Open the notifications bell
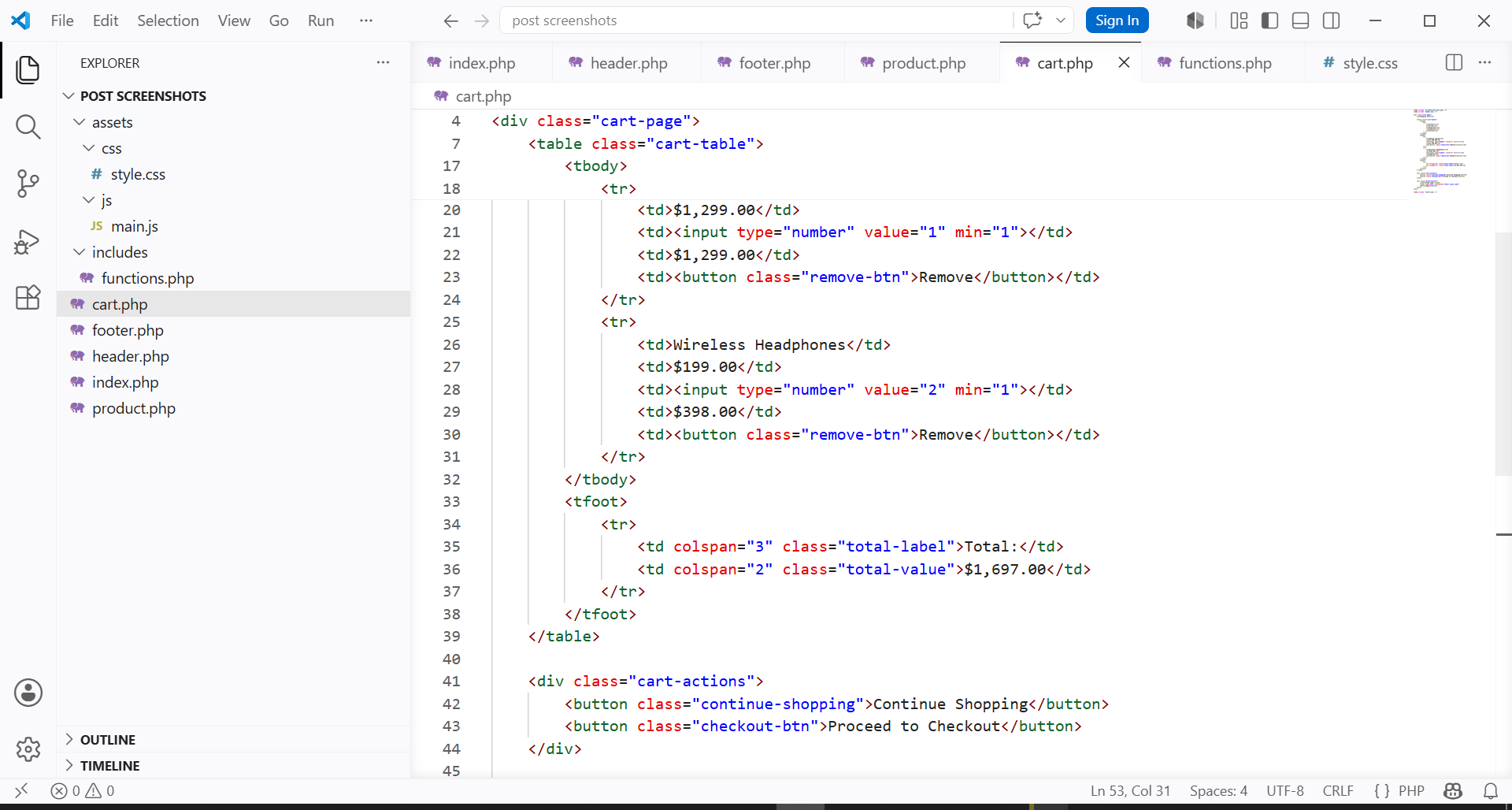Image resolution: width=1512 pixels, height=810 pixels. coord(1491,790)
